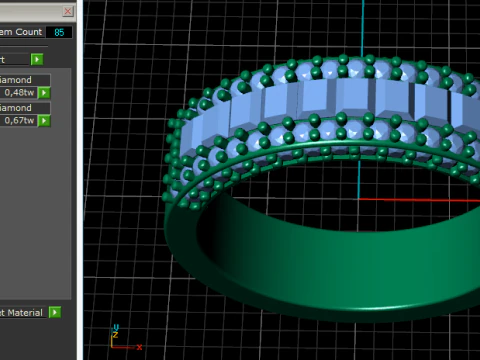Viewport: 480px width, 360px height.
Task: Click the field left of top green arrow
Action: [x=15, y=60]
